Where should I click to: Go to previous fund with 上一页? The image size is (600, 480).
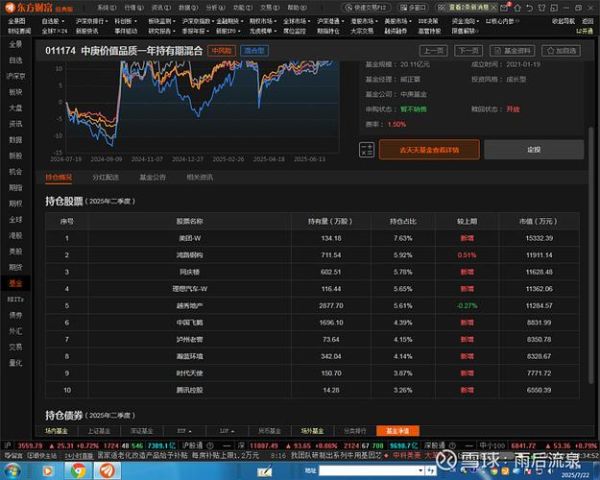click(433, 49)
